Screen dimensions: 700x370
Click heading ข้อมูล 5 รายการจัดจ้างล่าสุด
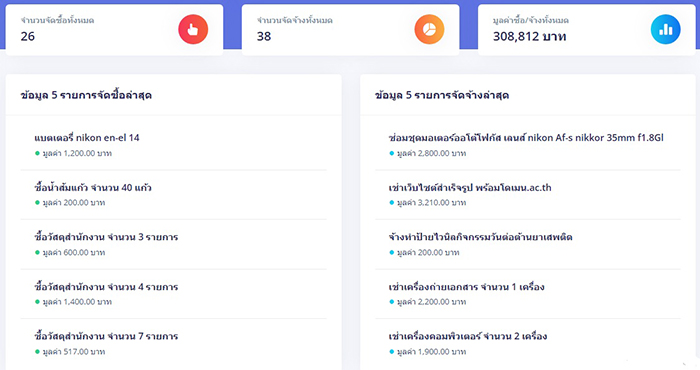442,95
